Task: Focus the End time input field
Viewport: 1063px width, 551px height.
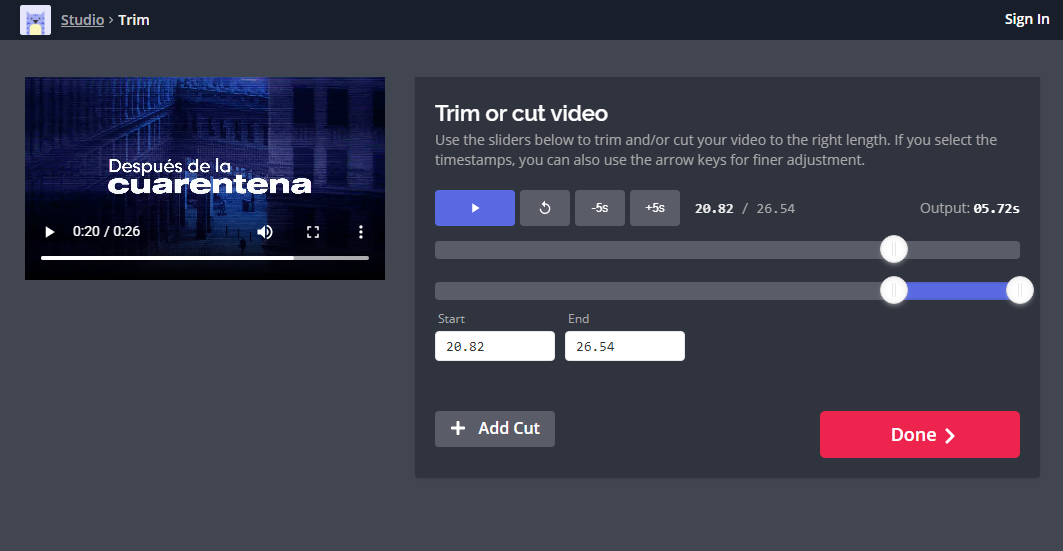Action: pos(624,346)
